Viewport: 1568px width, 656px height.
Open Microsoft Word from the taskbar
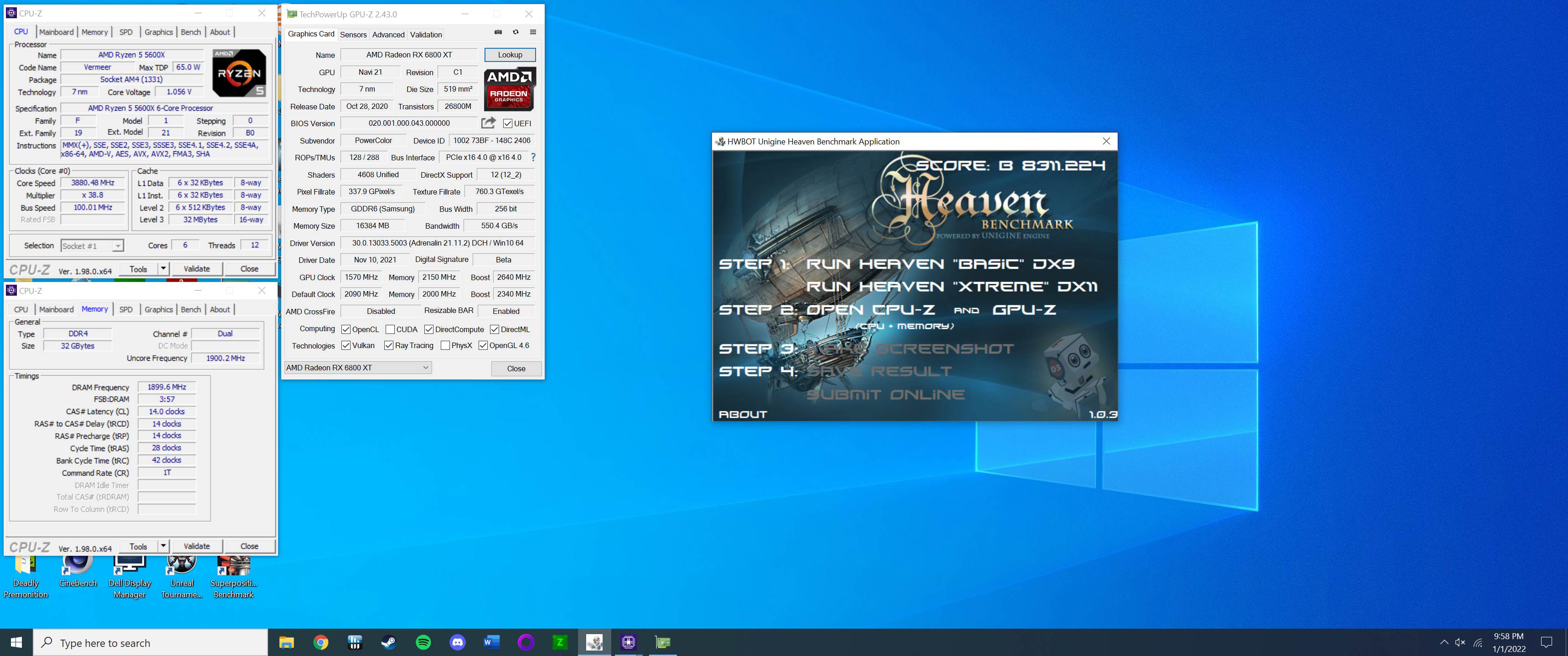(491, 642)
